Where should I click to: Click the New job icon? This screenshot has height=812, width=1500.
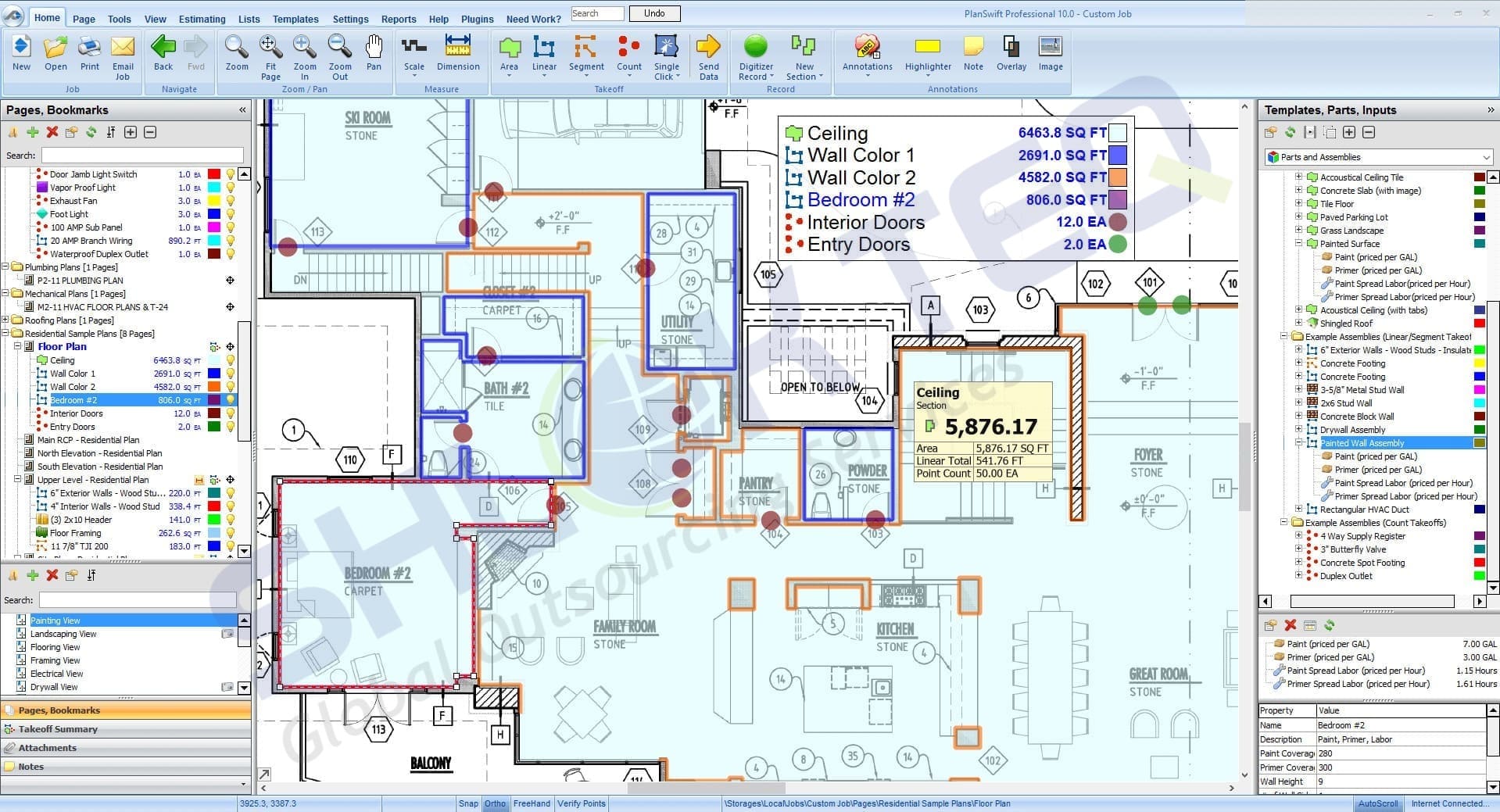[x=21, y=53]
